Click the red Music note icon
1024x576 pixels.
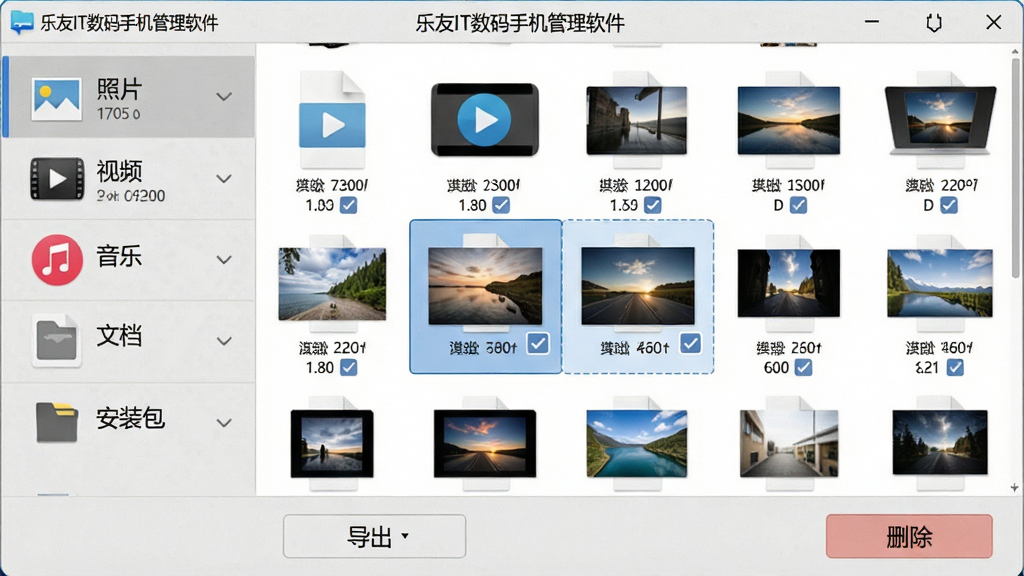point(57,259)
